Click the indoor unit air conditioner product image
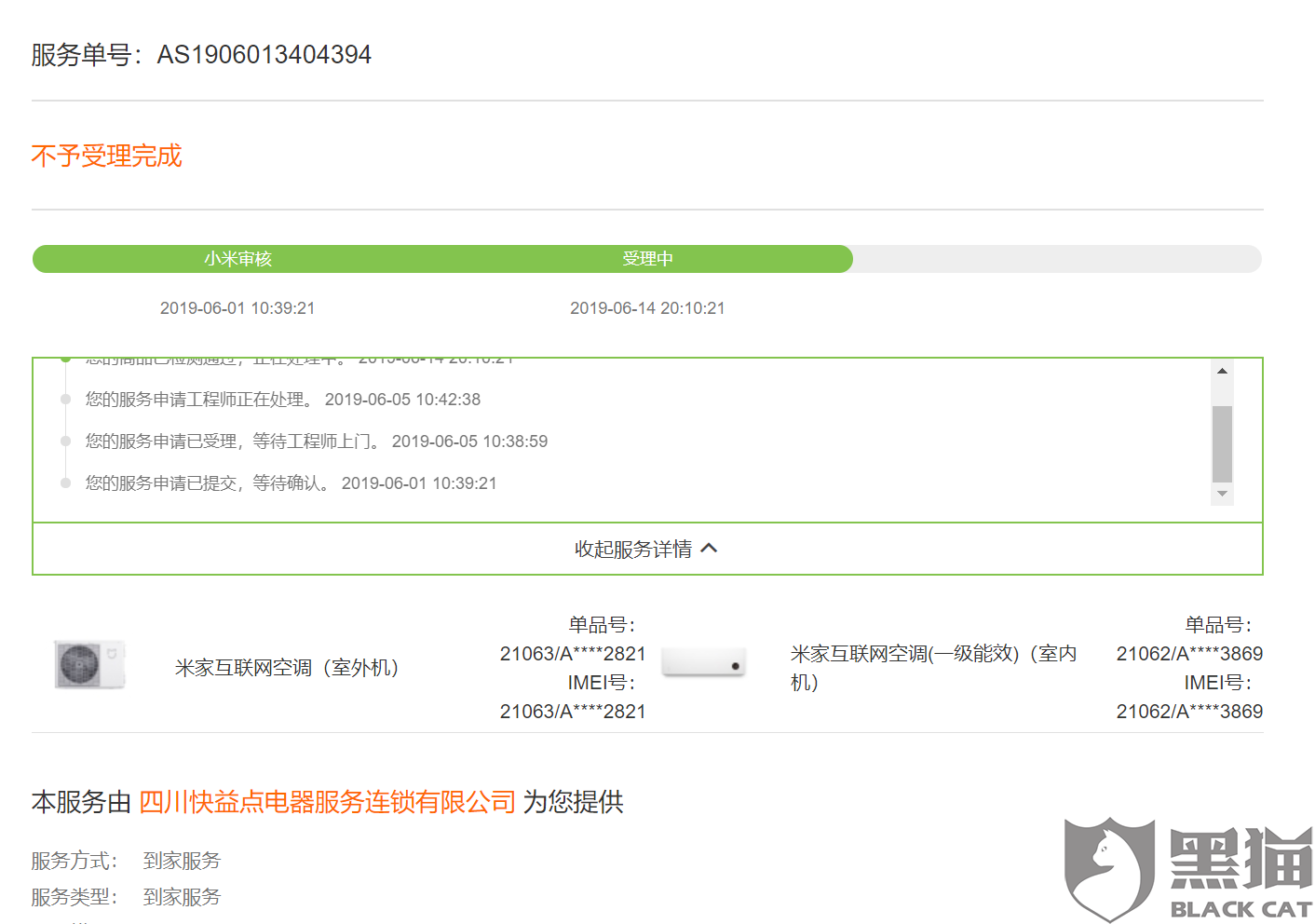The width and height of the screenshot is (1315, 924). pos(704,662)
